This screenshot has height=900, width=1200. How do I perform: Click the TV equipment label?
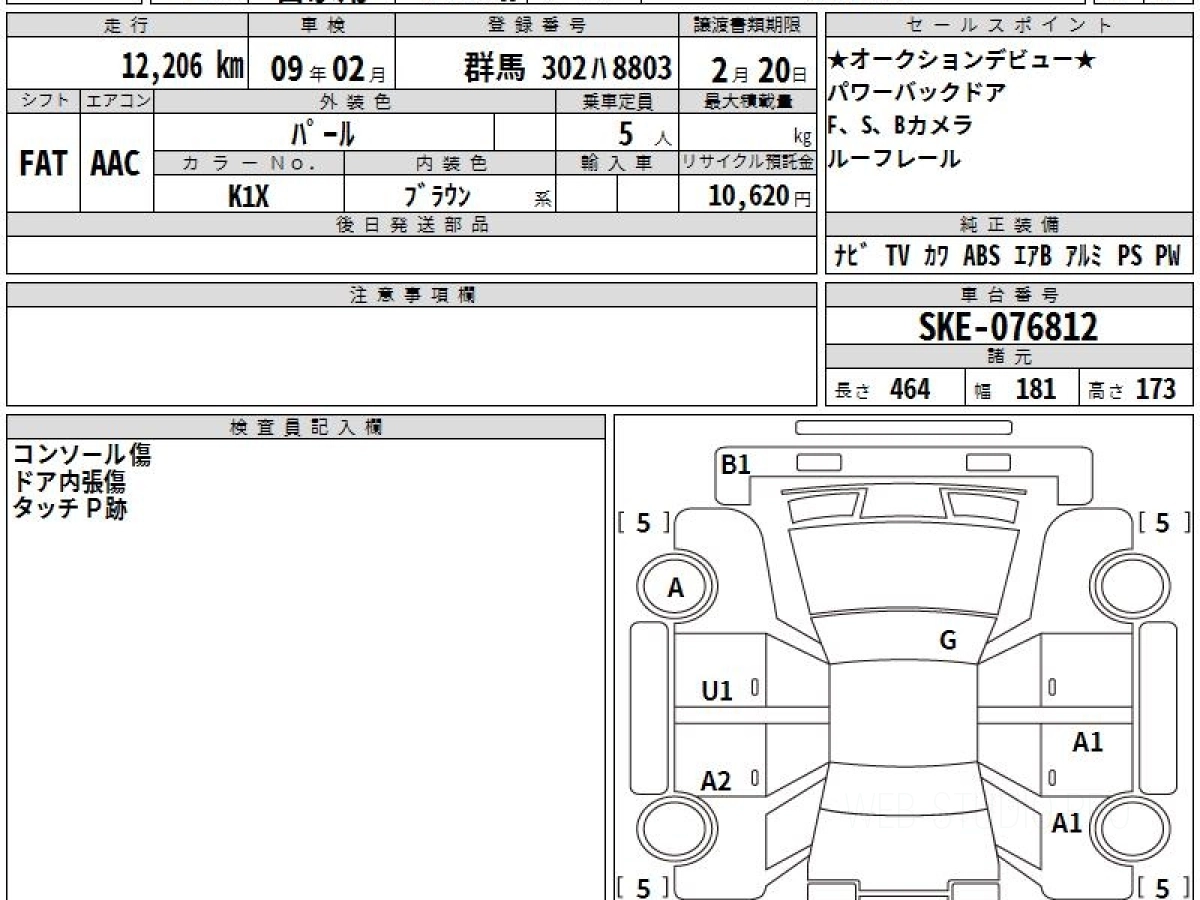(896, 256)
